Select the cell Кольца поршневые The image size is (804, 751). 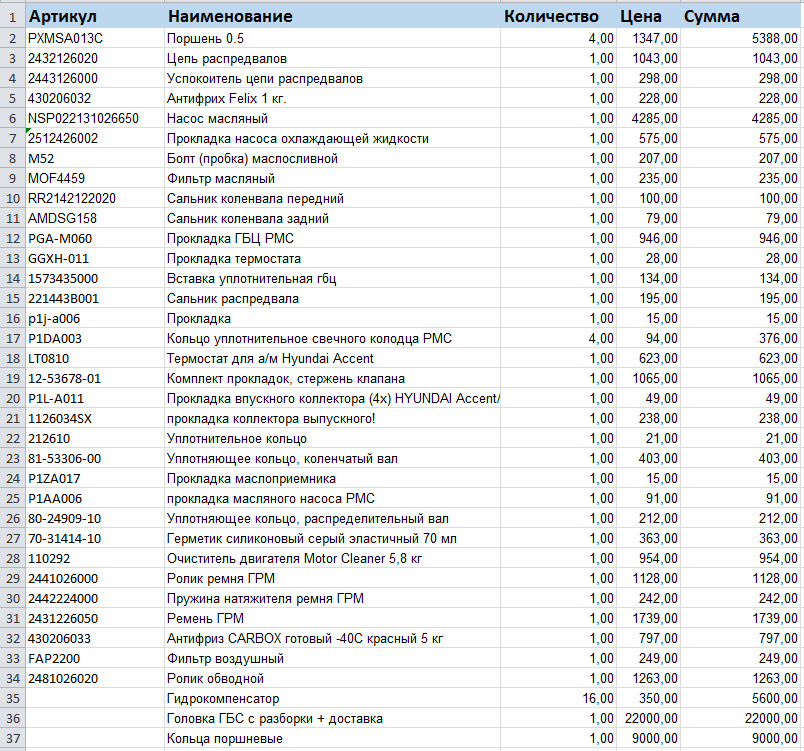pyautogui.click(x=332, y=739)
